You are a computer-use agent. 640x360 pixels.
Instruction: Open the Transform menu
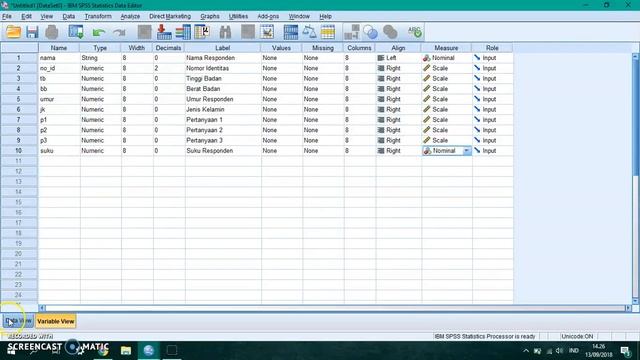point(98,16)
